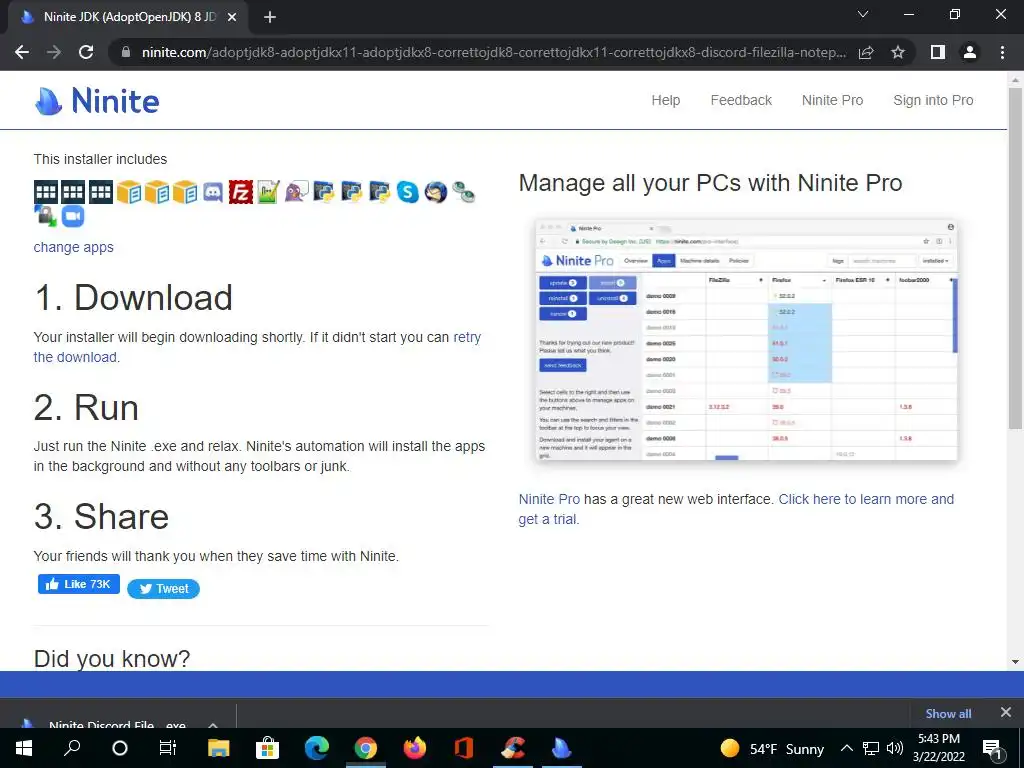
Task: Open Microsoft Store from taskbar
Action: [268, 748]
